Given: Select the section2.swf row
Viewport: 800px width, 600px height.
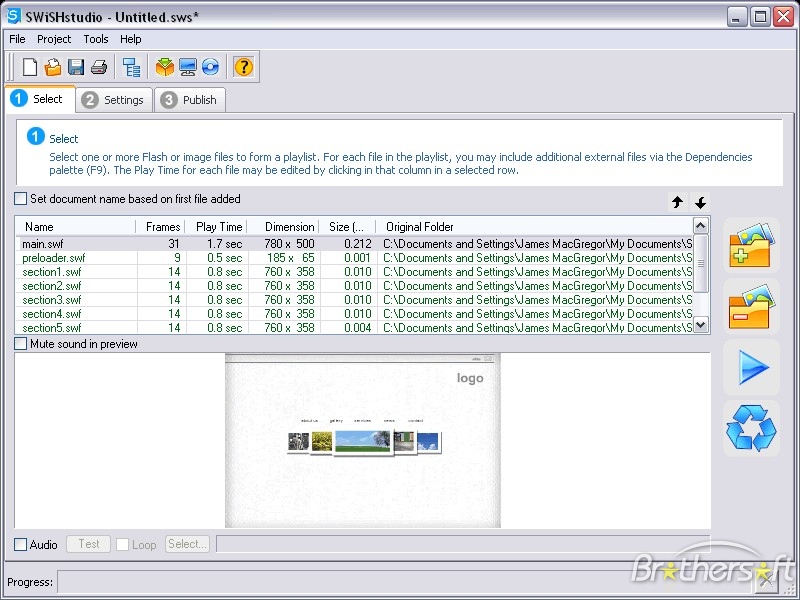Looking at the screenshot, I should coord(354,286).
